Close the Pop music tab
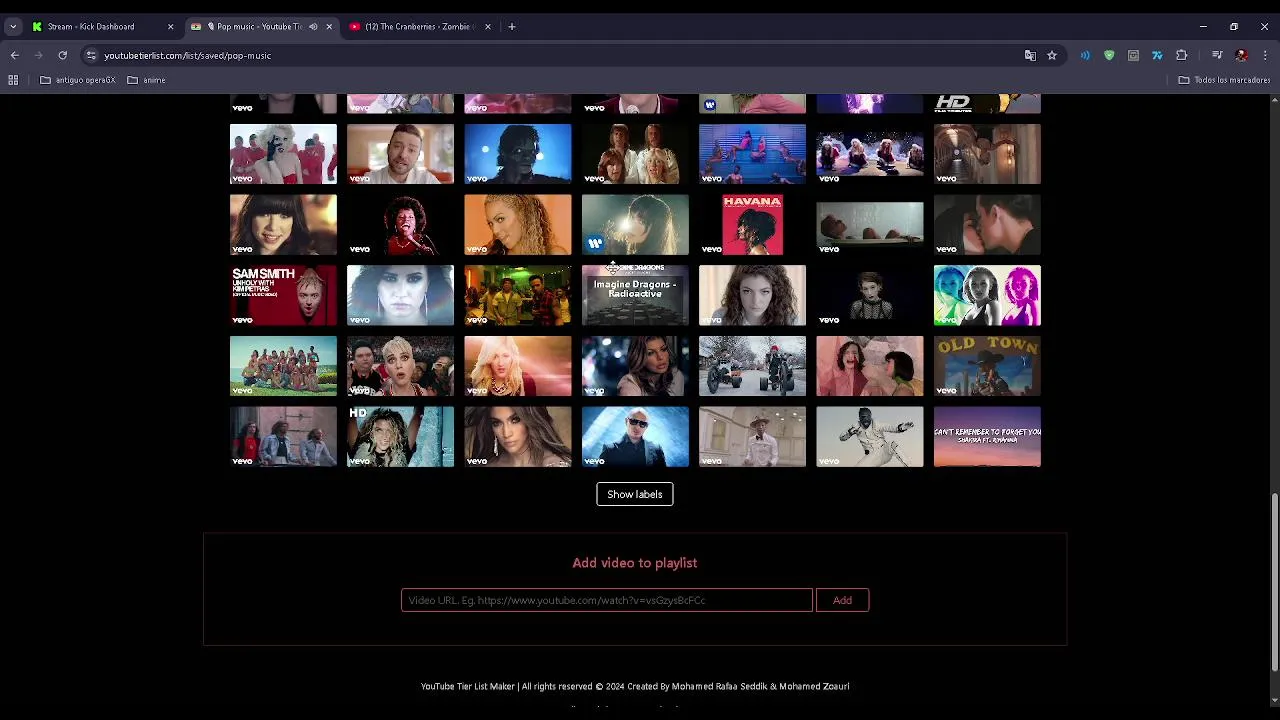 (x=329, y=27)
